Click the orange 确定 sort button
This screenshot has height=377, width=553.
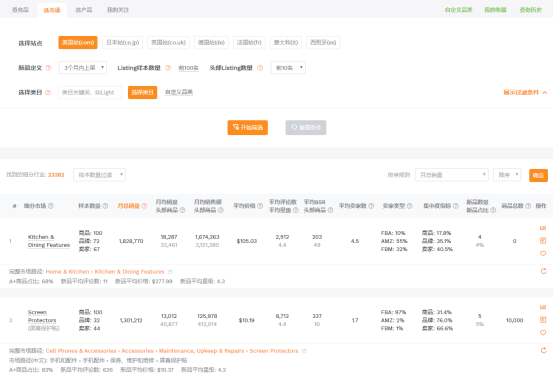(538, 175)
